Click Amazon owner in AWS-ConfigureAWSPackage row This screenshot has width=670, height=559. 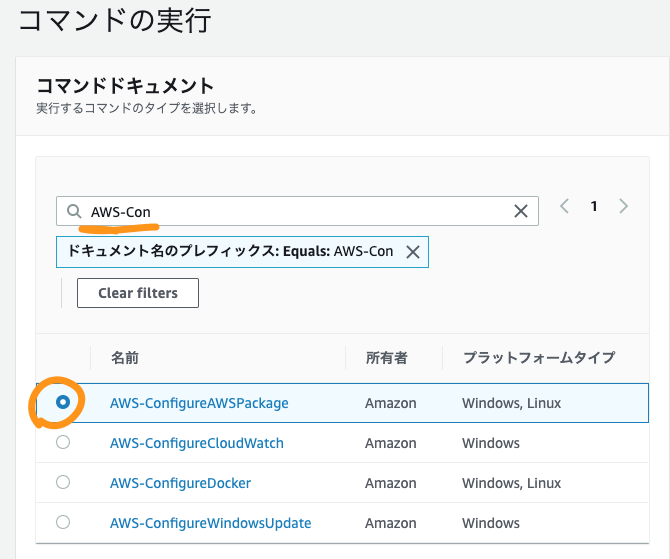(391, 403)
